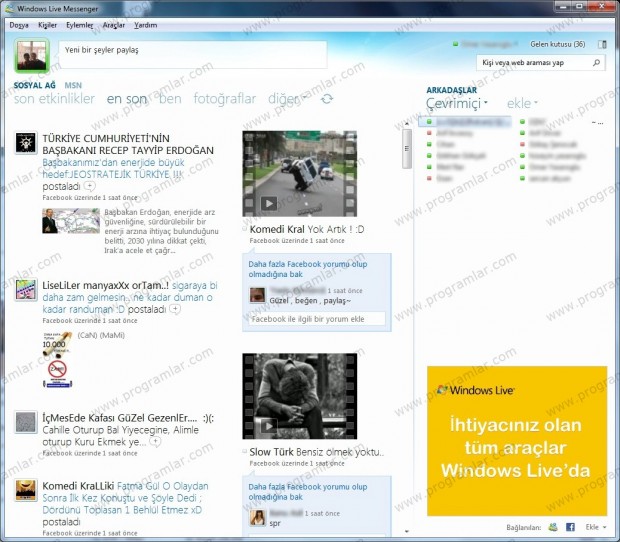Click commenter avatar beside 'spr' comment
Viewport: 620px width, 542px height.
[x=257, y=518]
